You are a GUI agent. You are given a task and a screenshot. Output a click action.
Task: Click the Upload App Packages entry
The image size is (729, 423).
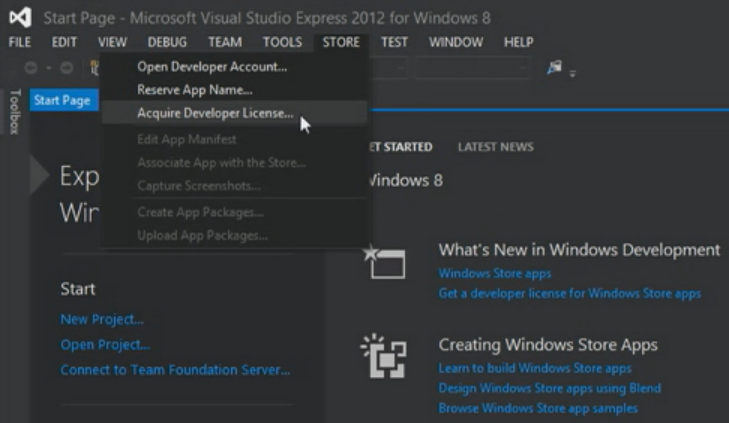point(234,235)
